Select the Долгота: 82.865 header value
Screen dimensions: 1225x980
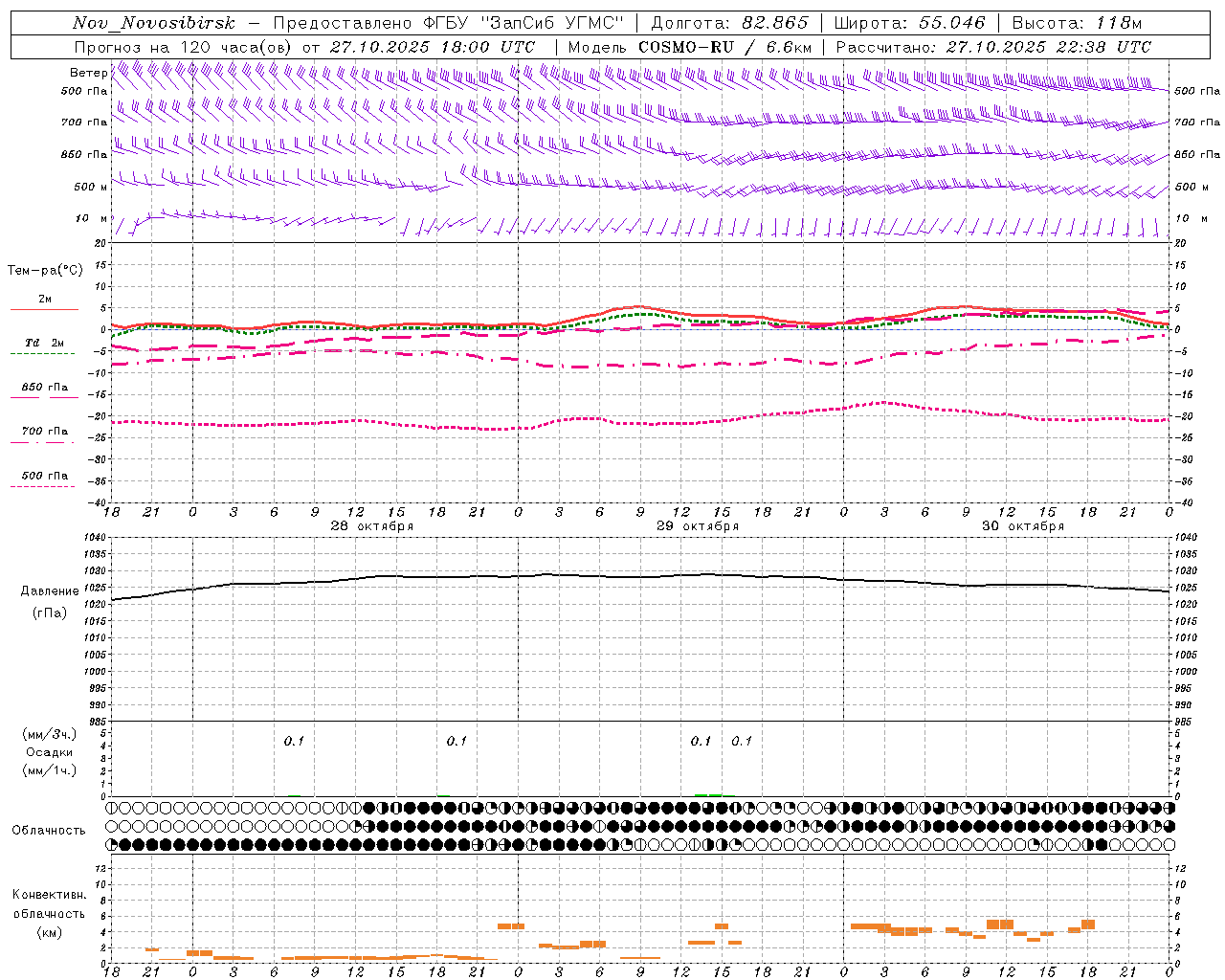729,23
